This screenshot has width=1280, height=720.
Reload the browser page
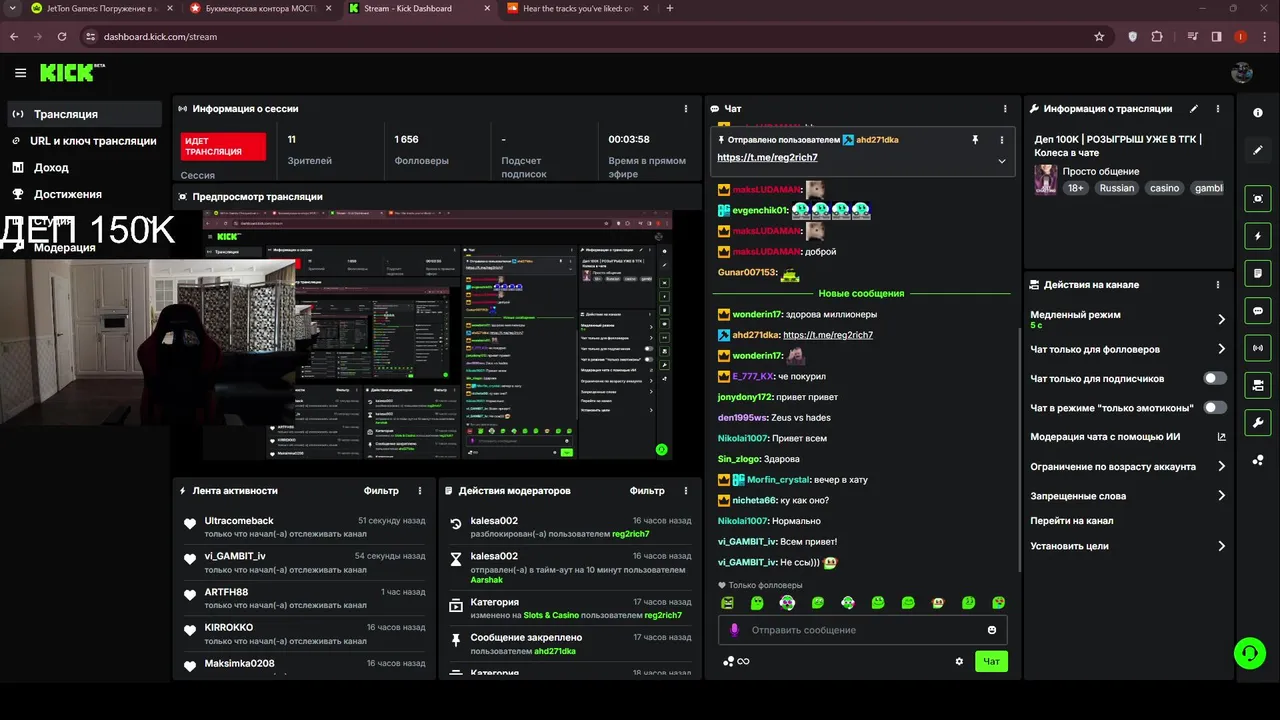pyautogui.click(x=62, y=36)
